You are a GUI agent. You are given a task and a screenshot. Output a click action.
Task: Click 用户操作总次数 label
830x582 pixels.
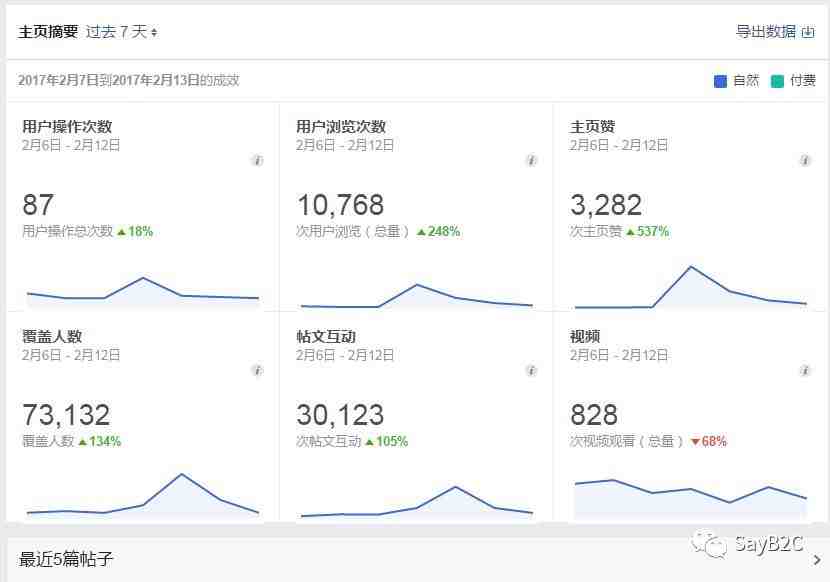coord(68,231)
